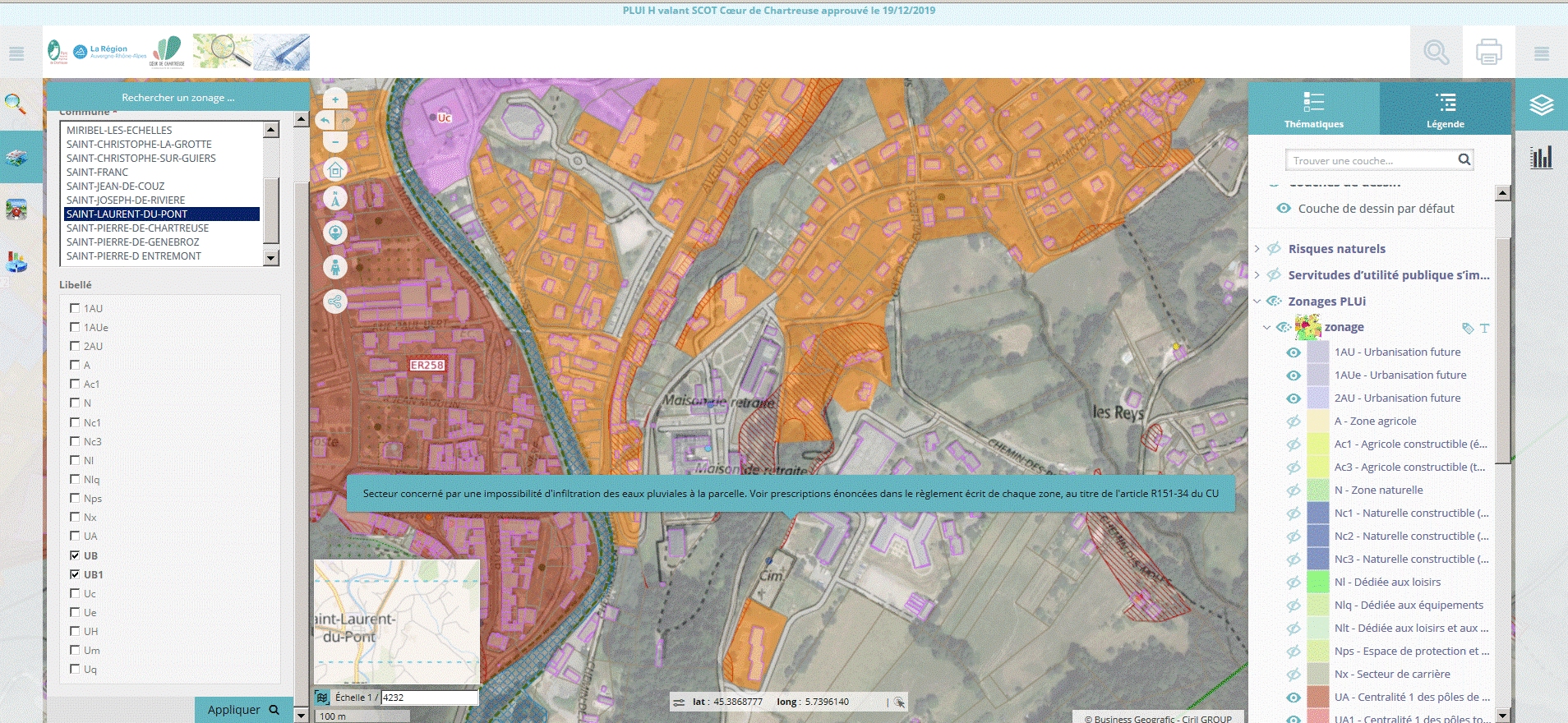Open the right hamburger menu
Viewport: 1568px width, 723px height.
[1542, 54]
